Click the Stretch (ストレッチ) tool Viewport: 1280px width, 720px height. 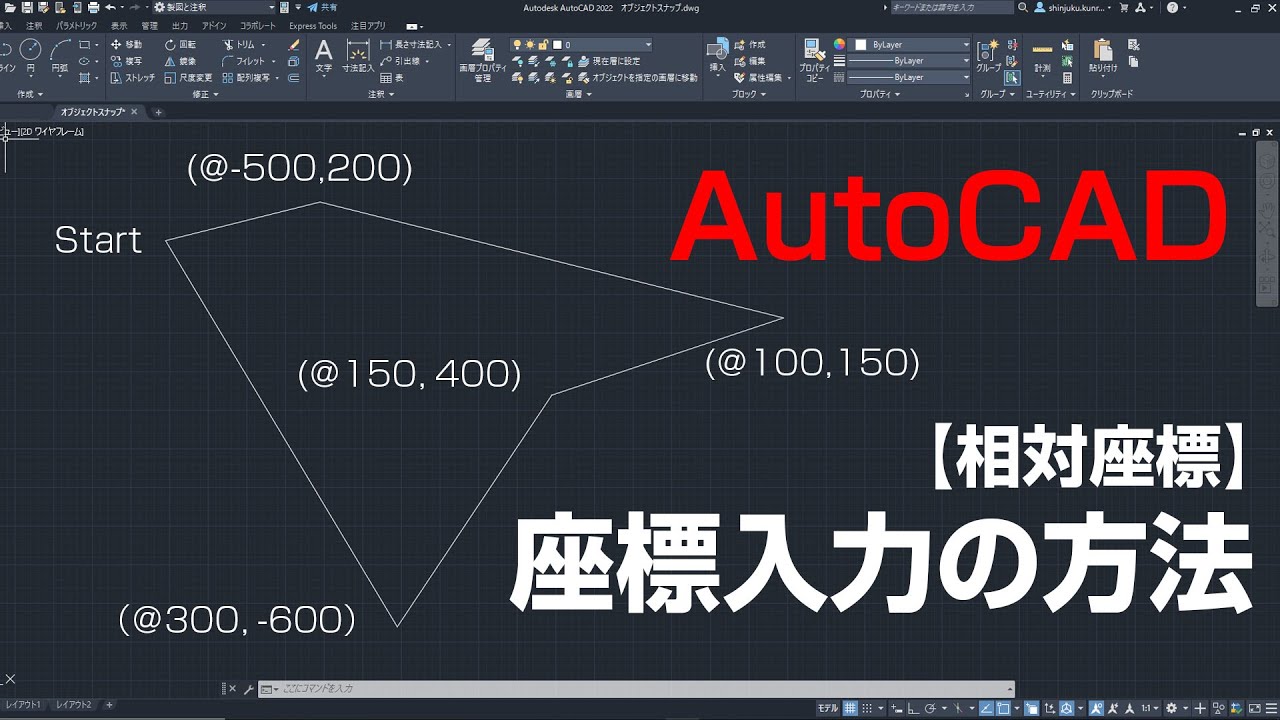(x=132, y=77)
